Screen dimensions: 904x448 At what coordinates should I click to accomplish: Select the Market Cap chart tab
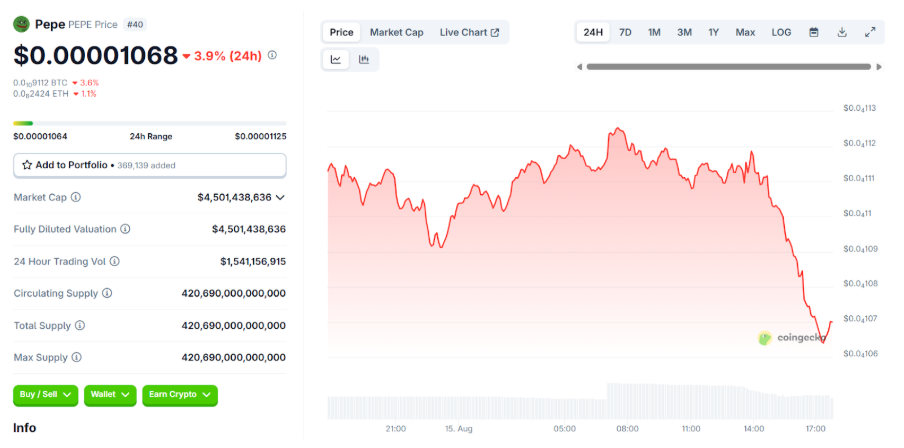(x=397, y=32)
